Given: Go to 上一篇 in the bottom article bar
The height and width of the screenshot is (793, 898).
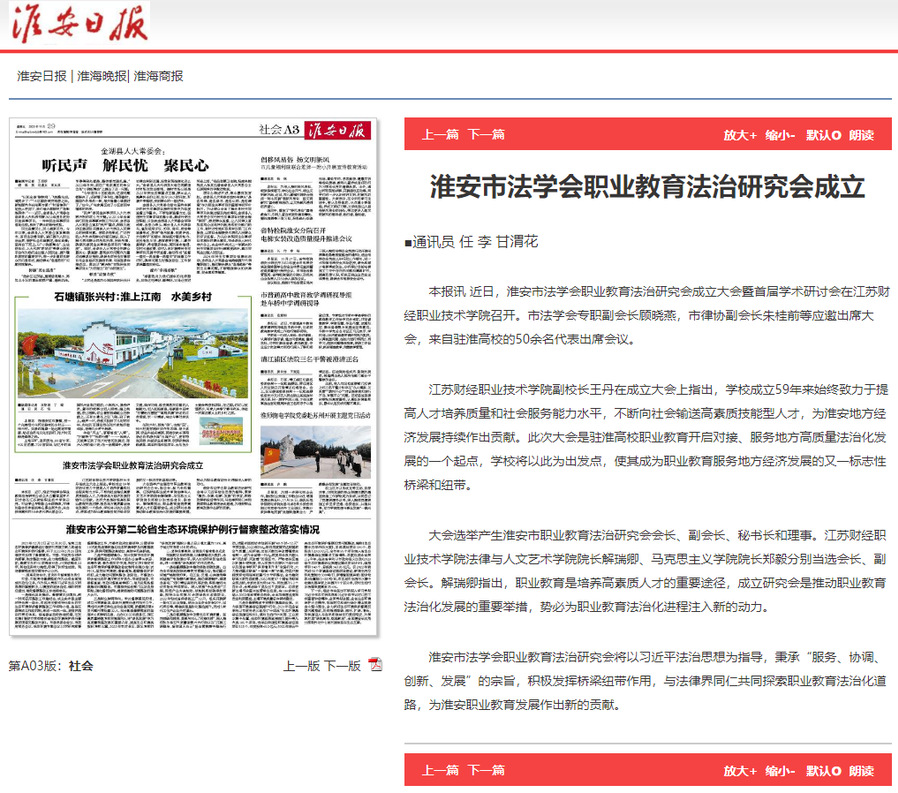Looking at the screenshot, I should click(440, 770).
